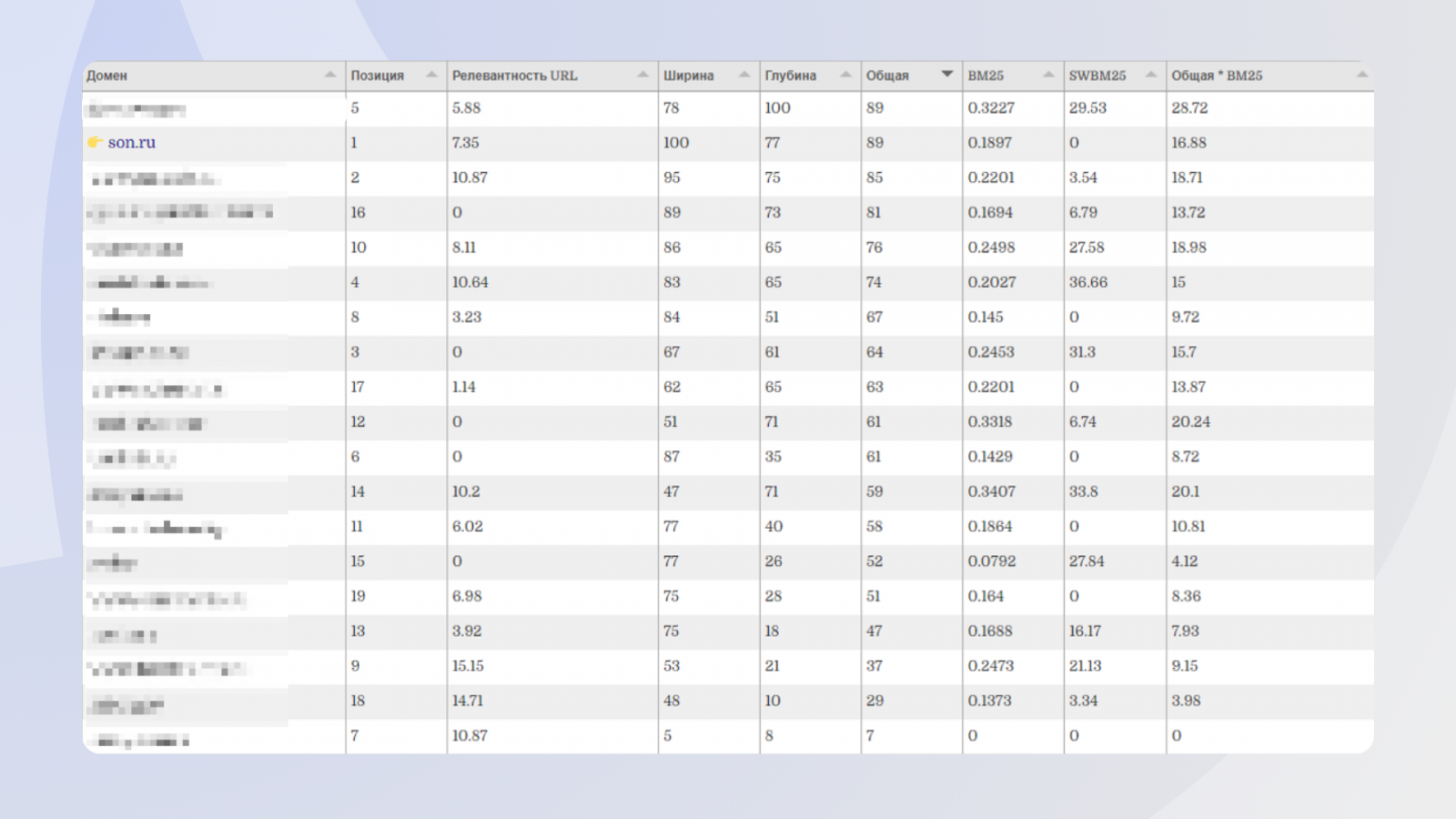The width and height of the screenshot is (1456, 819).
Task: Select the URL relevance value 10.64
Action: tap(470, 282)
